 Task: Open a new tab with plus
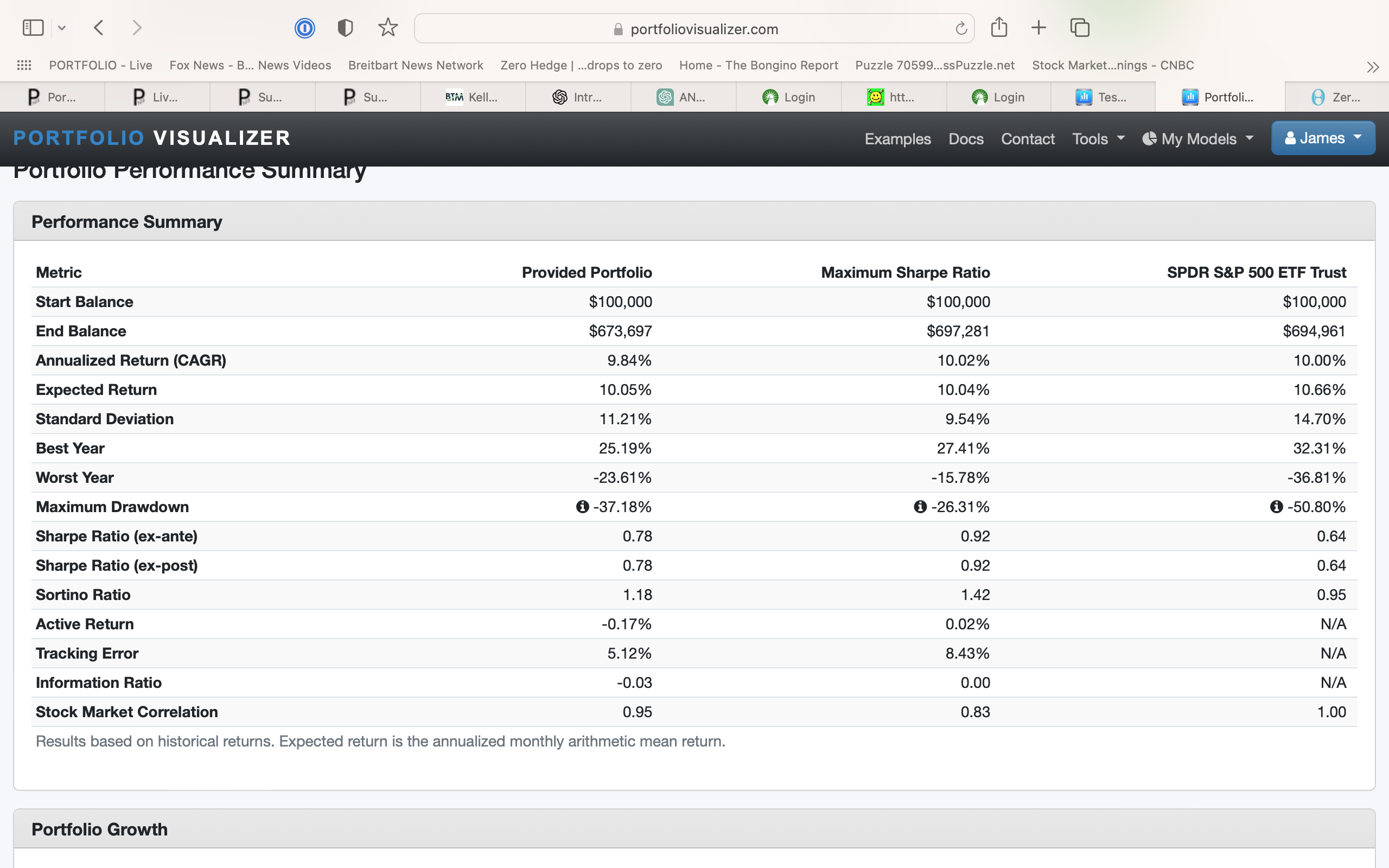pyautogui.click(x=1039, y=28)
